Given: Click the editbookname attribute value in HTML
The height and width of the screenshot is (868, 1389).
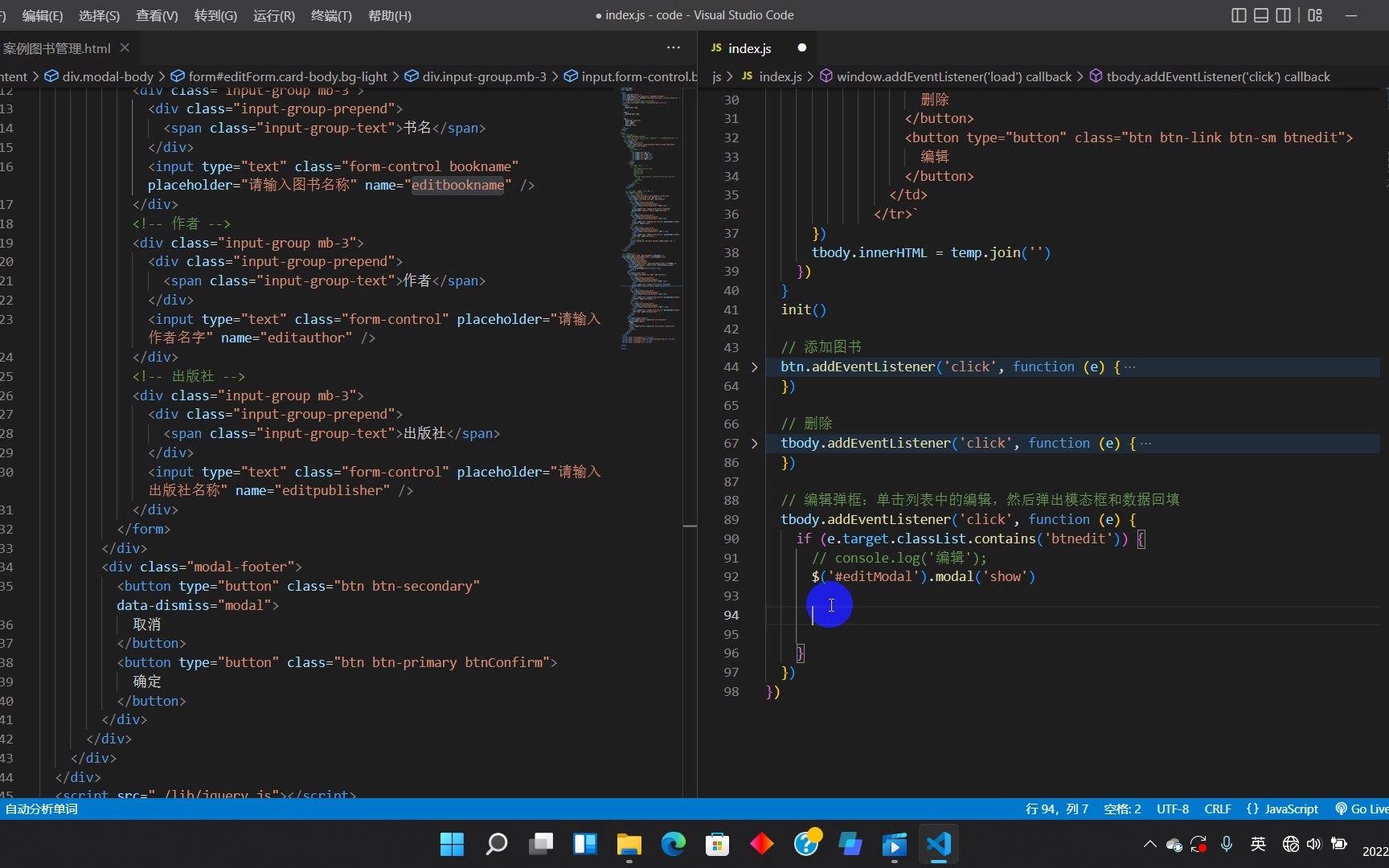Looking at the screenshot, I should pos(458,186).
